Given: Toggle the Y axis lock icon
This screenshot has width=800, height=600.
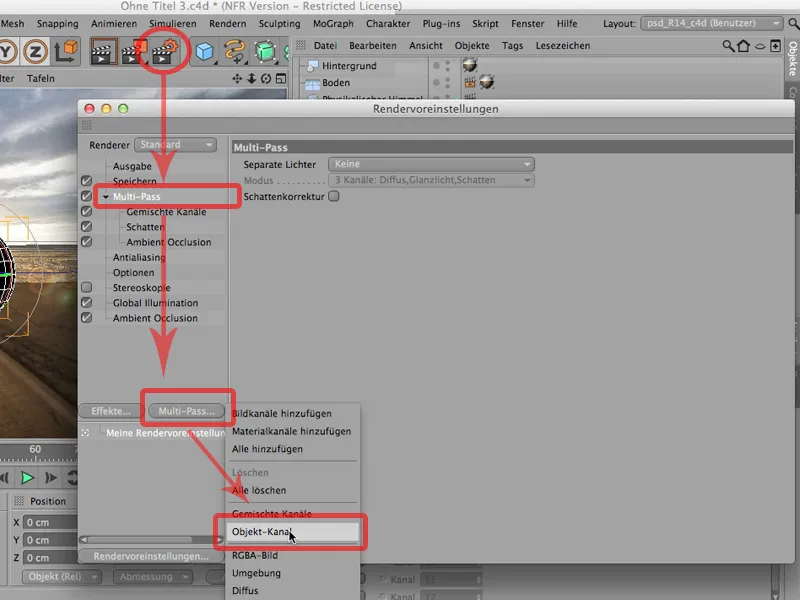Looking at the screenshot, I should (x=7, y=52).
